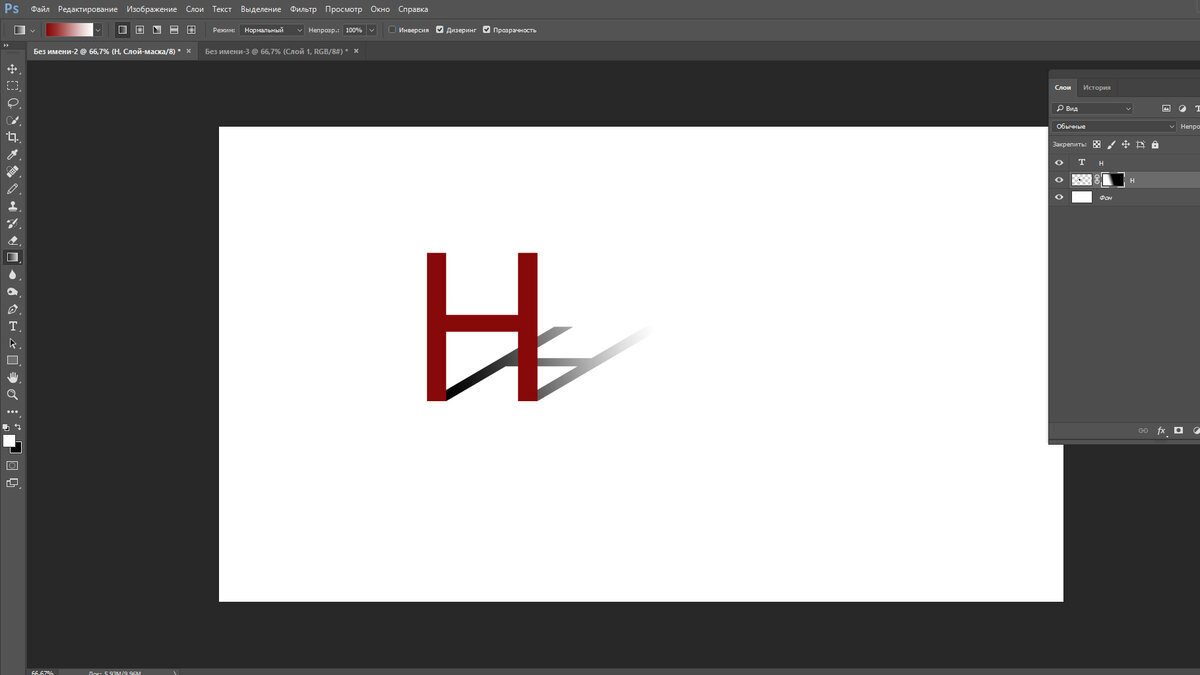
Task: Choose reflected gradient type
Action: [173, 30]
